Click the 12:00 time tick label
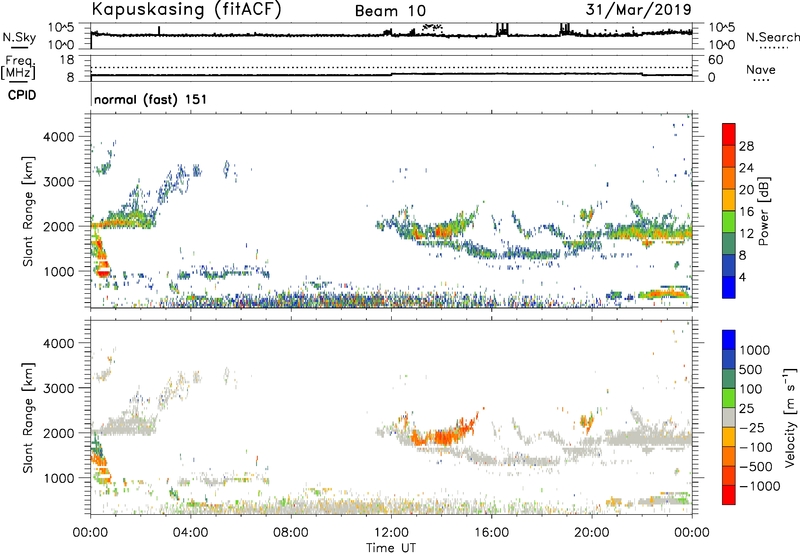The width and height of the screenshot is (800, 554). (391, 533)
